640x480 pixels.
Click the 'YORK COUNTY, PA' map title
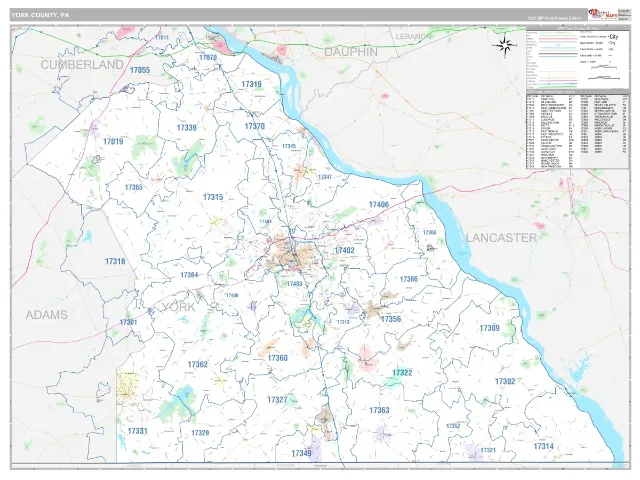[40, 15]
